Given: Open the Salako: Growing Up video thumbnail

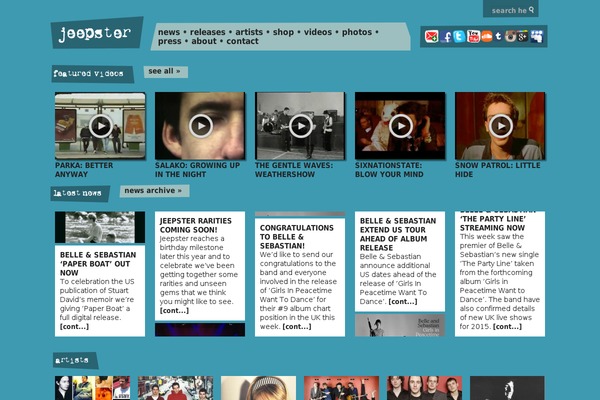Looking at the screenshot, I should tap(200, 126).
